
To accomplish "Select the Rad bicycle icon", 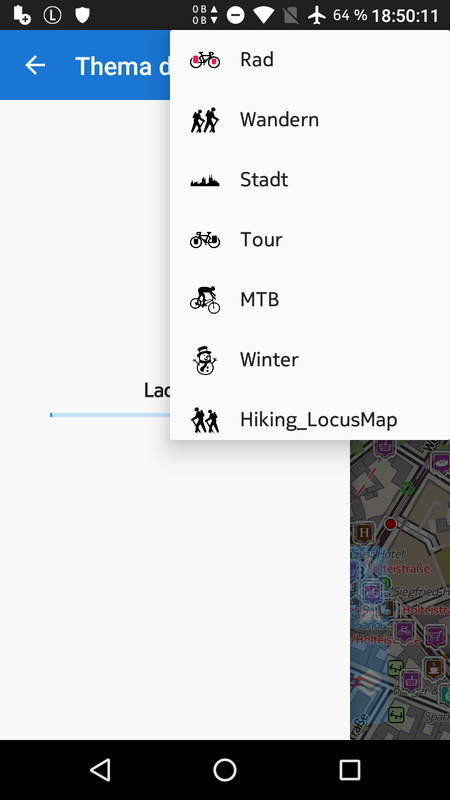I will pyautogui.click(x=205, y=60).
